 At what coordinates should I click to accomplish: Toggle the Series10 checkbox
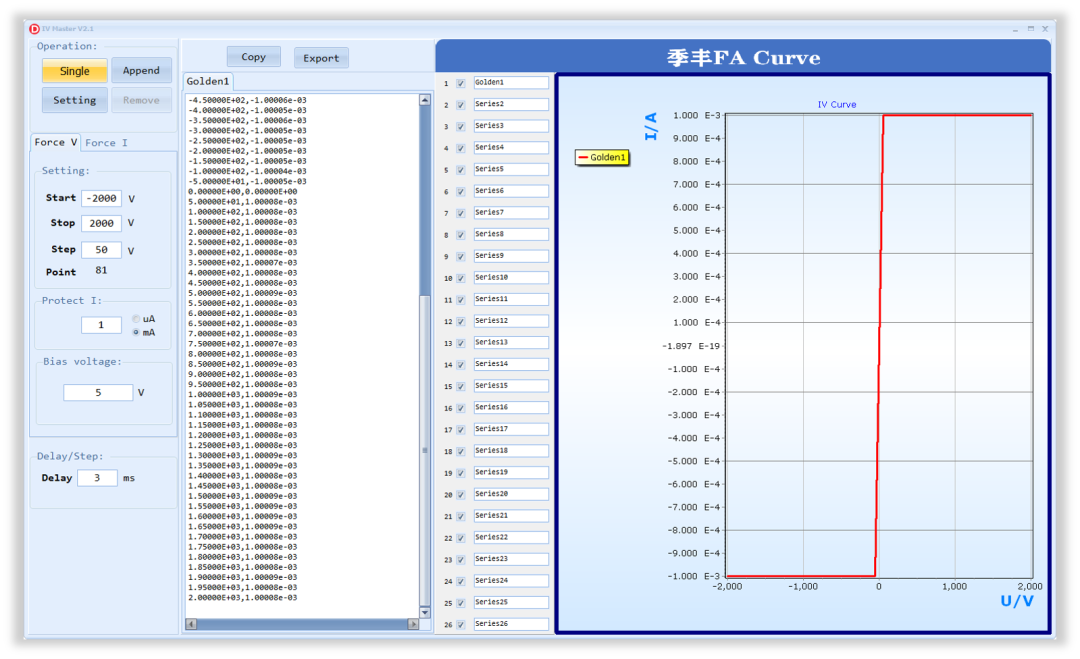(x=461, y=278)
